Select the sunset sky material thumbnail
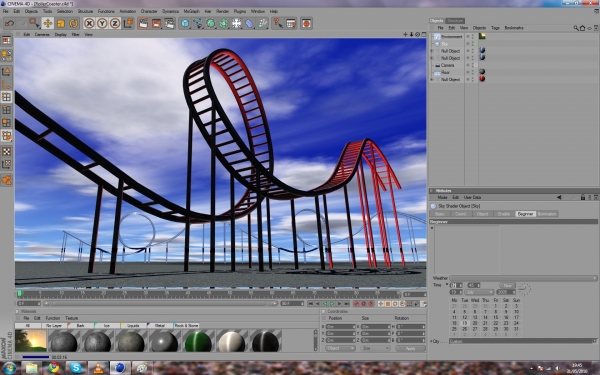The image size is (600, 375). 31,341
